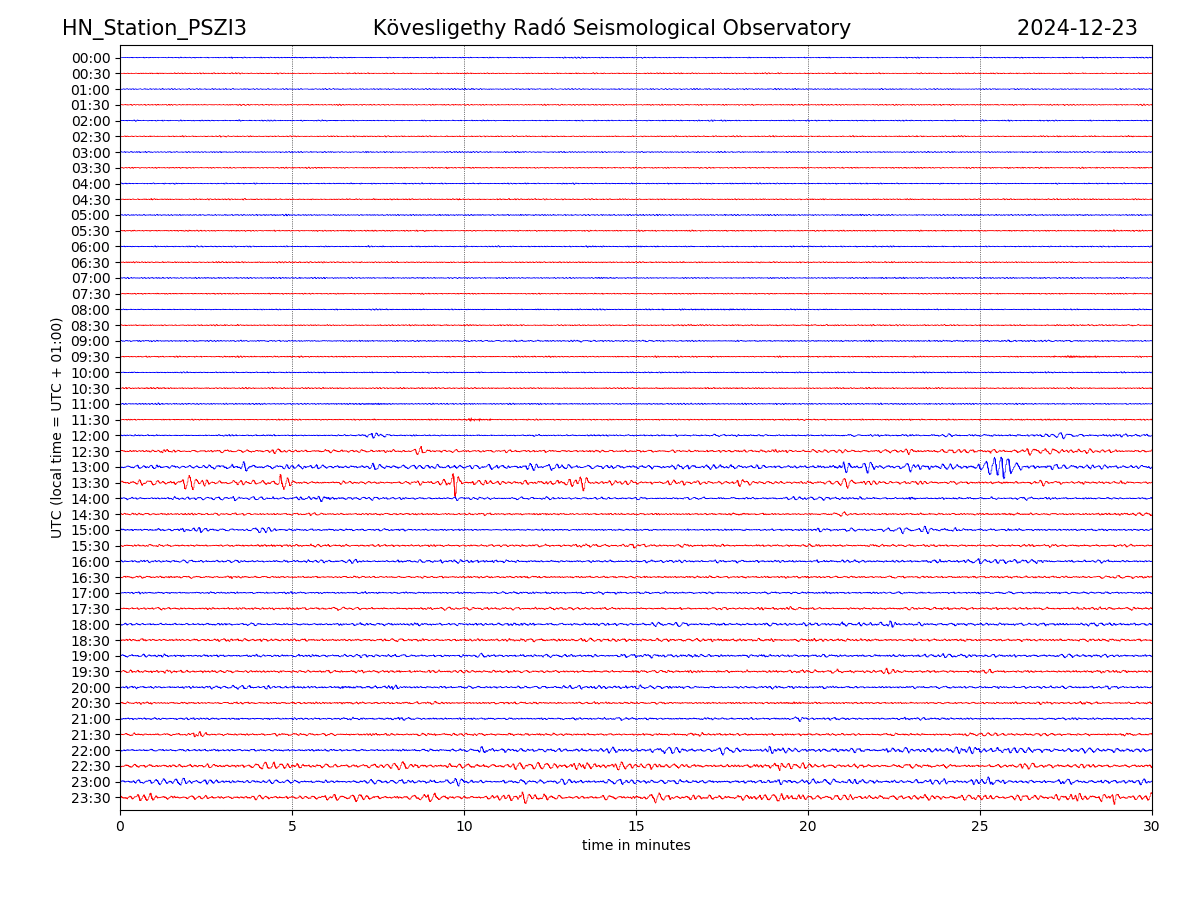
Task: Select the 23:30 row time label
Action: coord(90,798)
